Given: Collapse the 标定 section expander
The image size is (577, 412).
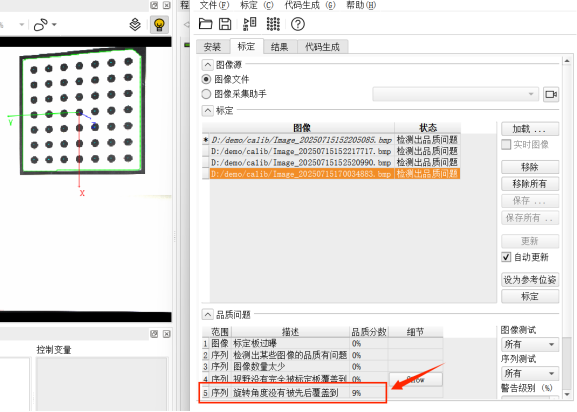Looking at the screenshot, I should (x=208, y=110).
